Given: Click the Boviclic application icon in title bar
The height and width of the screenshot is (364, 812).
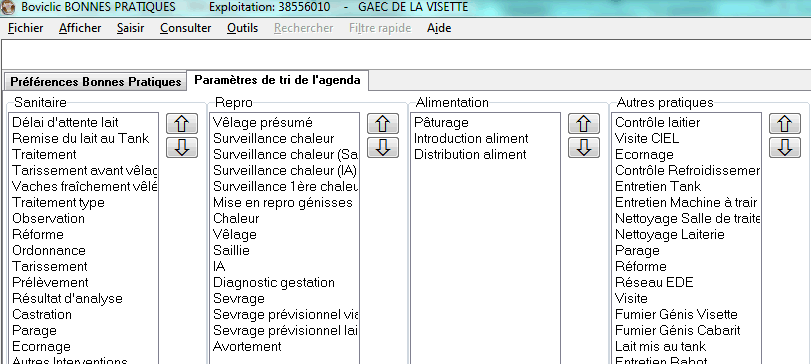Looking at the screenshot, I should (x=8, y=7).
